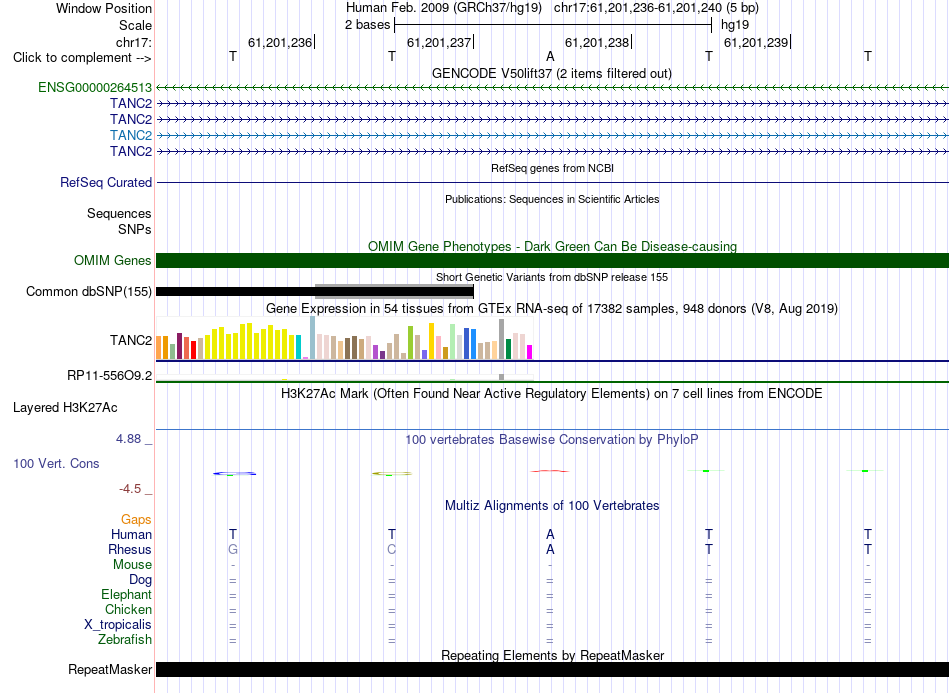Click the 'Click to complement -->' label

pos(82,58)
